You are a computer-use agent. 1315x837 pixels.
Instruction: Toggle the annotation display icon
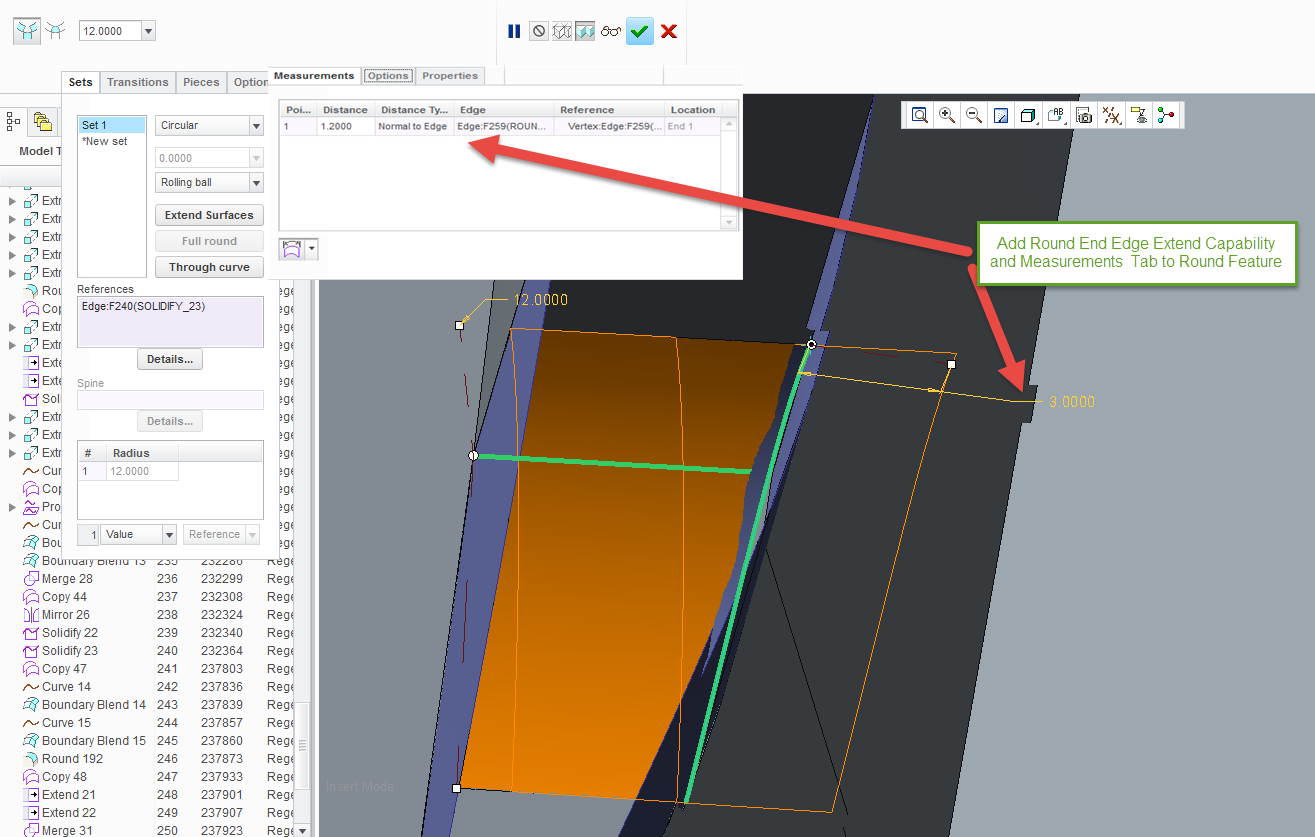point(1138,116)
